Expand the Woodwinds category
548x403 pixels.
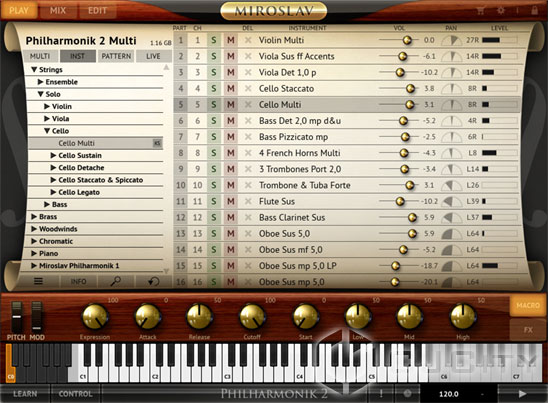(x=34, y=229)
